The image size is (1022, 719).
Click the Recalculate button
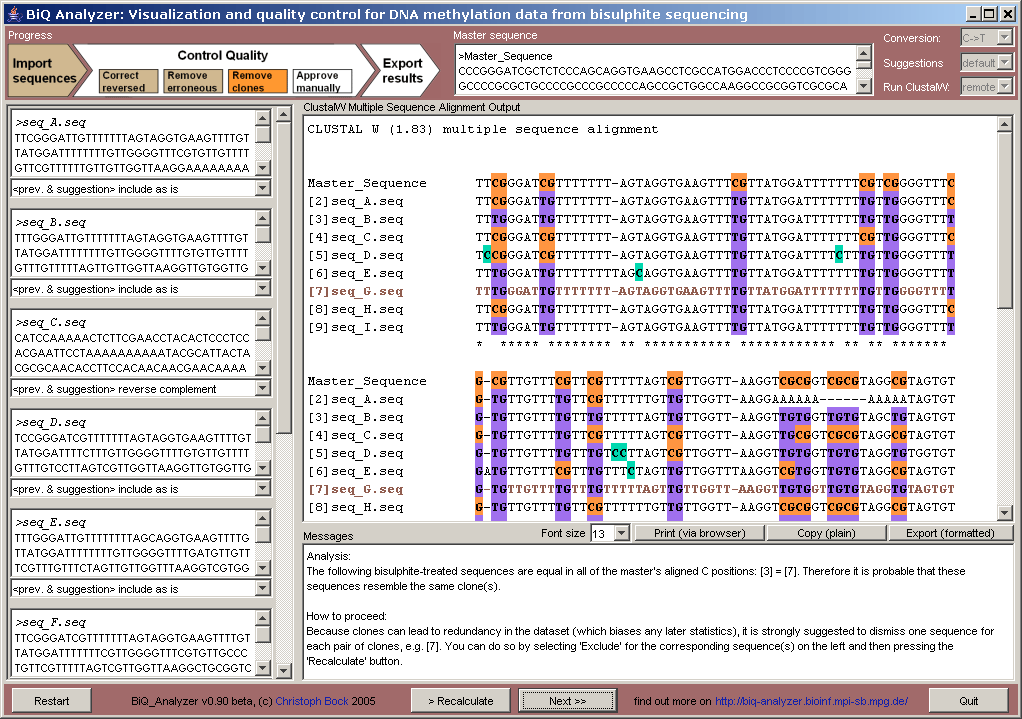point(460,701)
